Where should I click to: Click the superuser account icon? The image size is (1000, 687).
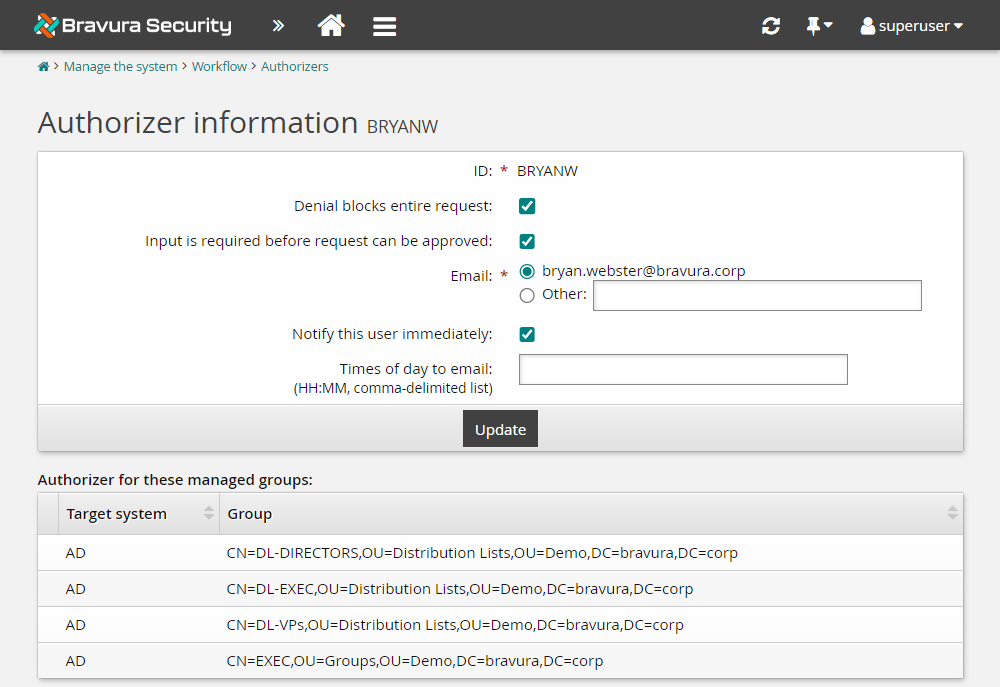point(867,26)
